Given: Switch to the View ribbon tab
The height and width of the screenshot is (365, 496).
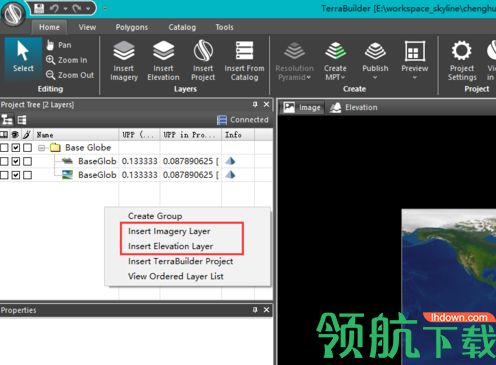Looking at the screenshot, I should [x=87, y=27].
